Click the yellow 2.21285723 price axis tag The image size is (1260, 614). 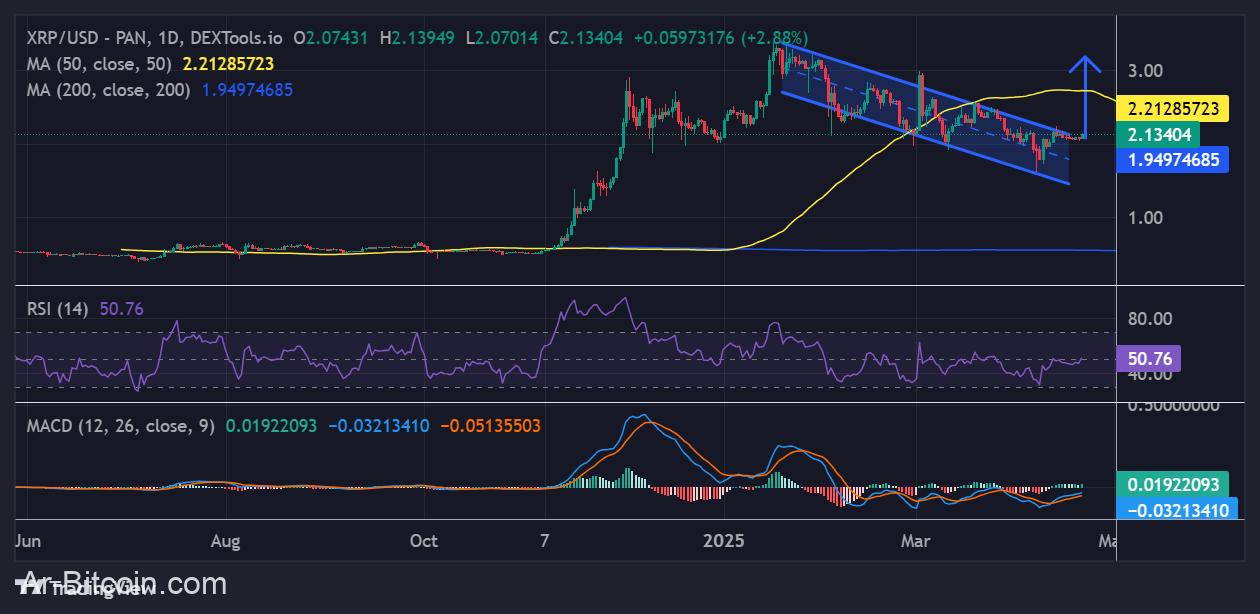1173,107
